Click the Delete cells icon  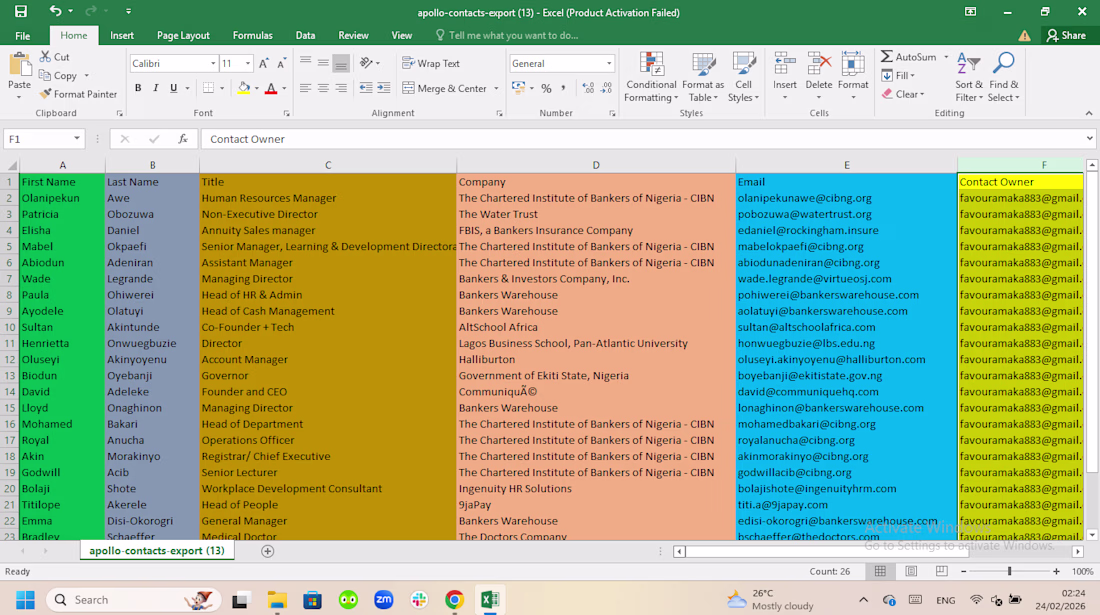819,65
